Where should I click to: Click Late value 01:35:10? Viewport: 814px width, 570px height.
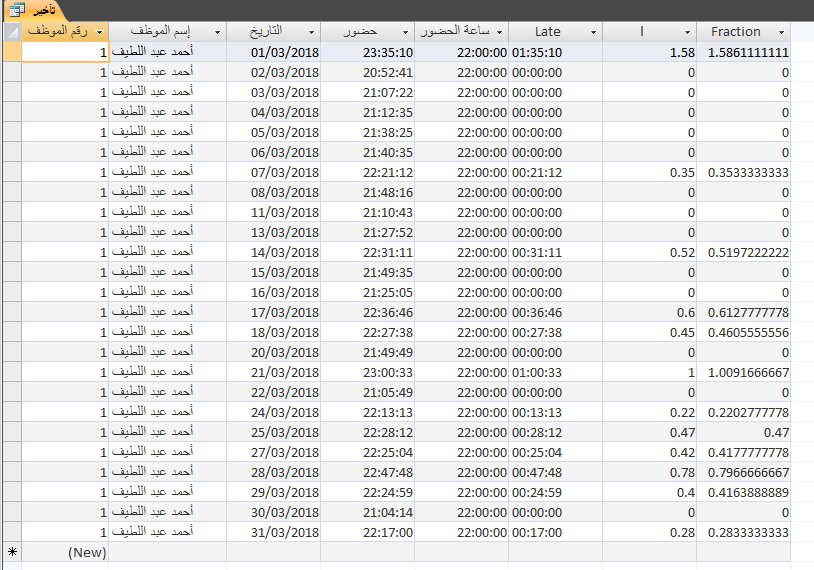tap(555, 52)
